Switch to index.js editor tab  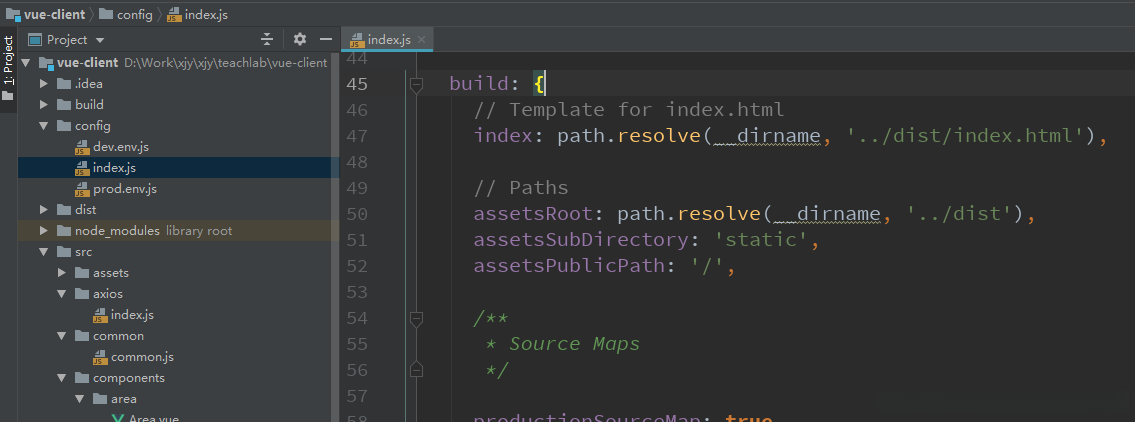pos(388,40)
